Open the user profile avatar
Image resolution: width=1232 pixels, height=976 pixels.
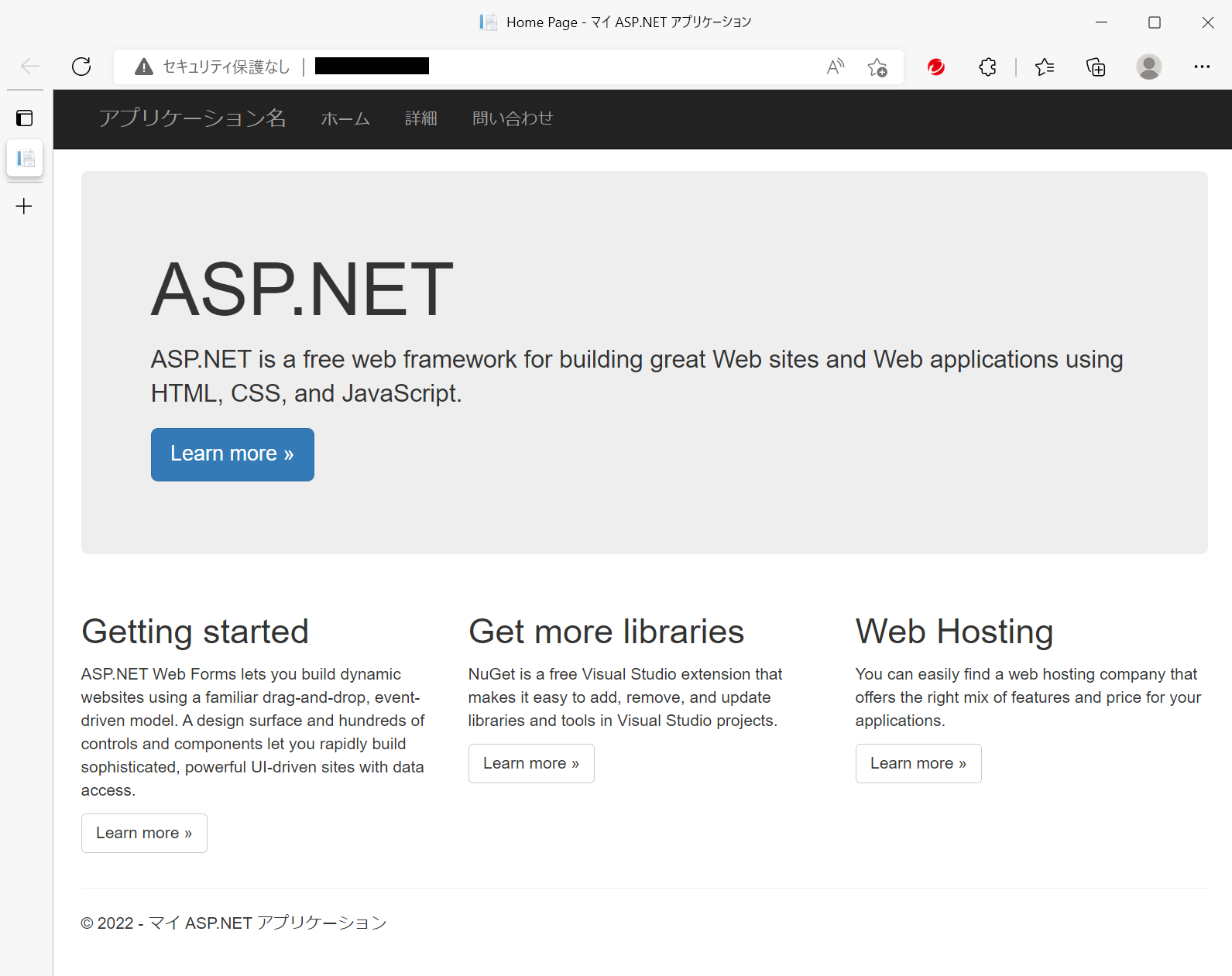coord(1149,67)
